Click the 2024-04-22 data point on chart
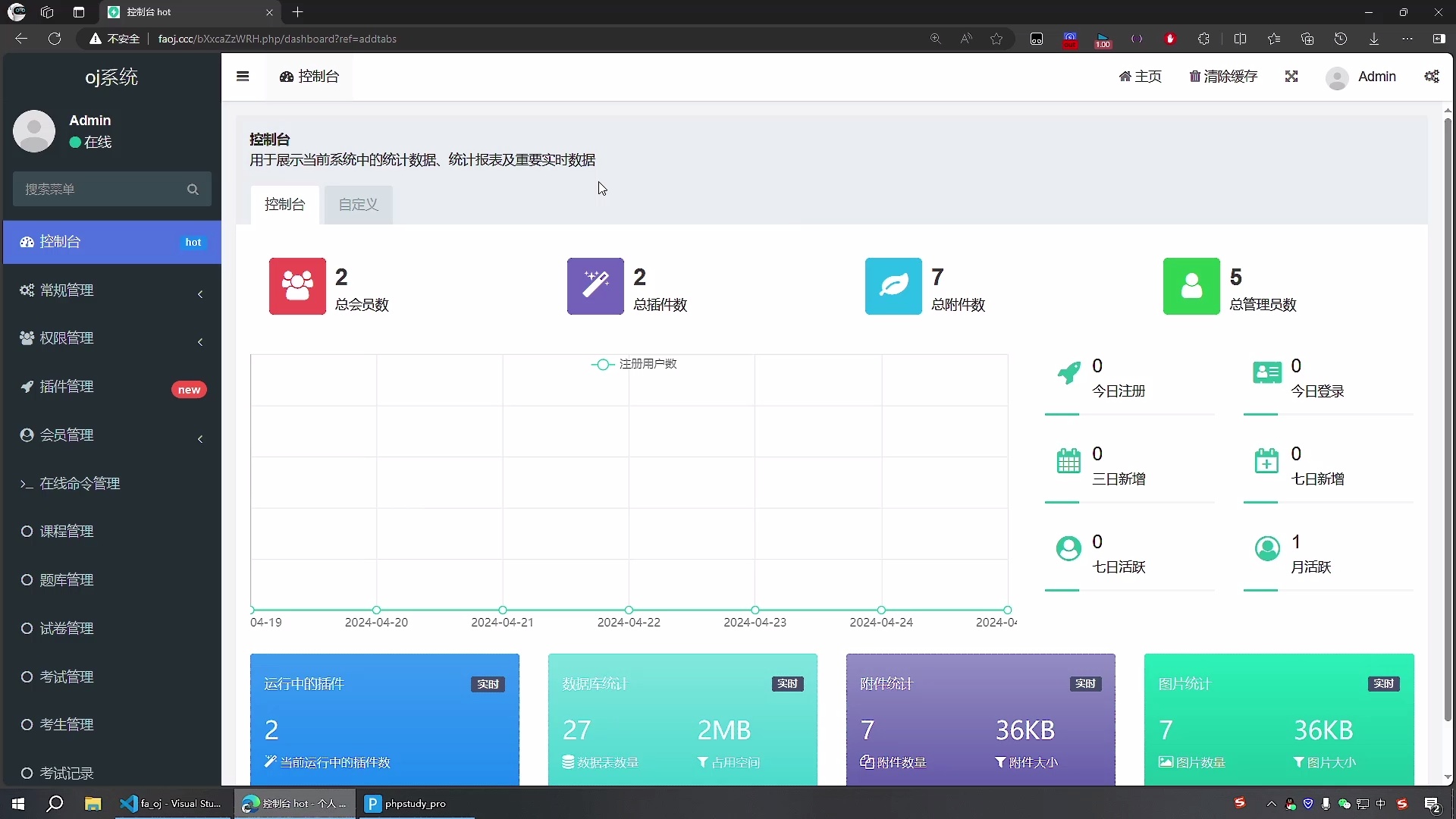 (629, 610)
